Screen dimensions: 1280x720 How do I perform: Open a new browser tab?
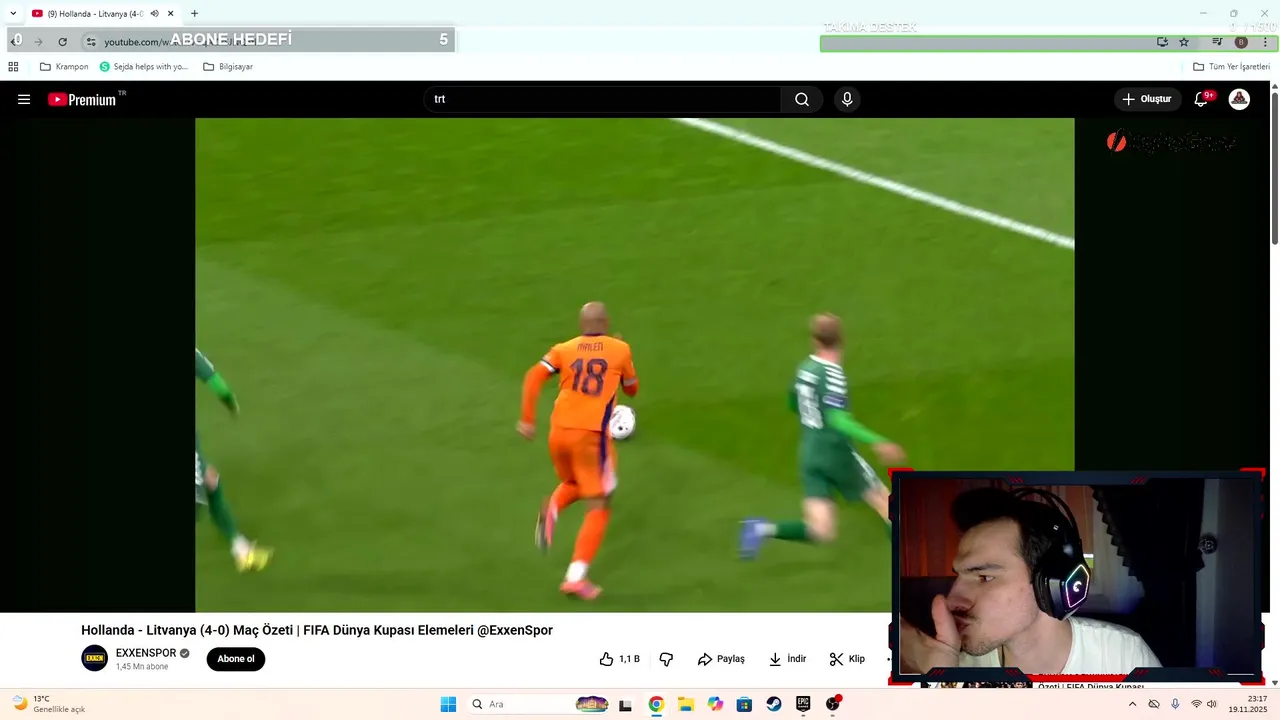(194, 14)
